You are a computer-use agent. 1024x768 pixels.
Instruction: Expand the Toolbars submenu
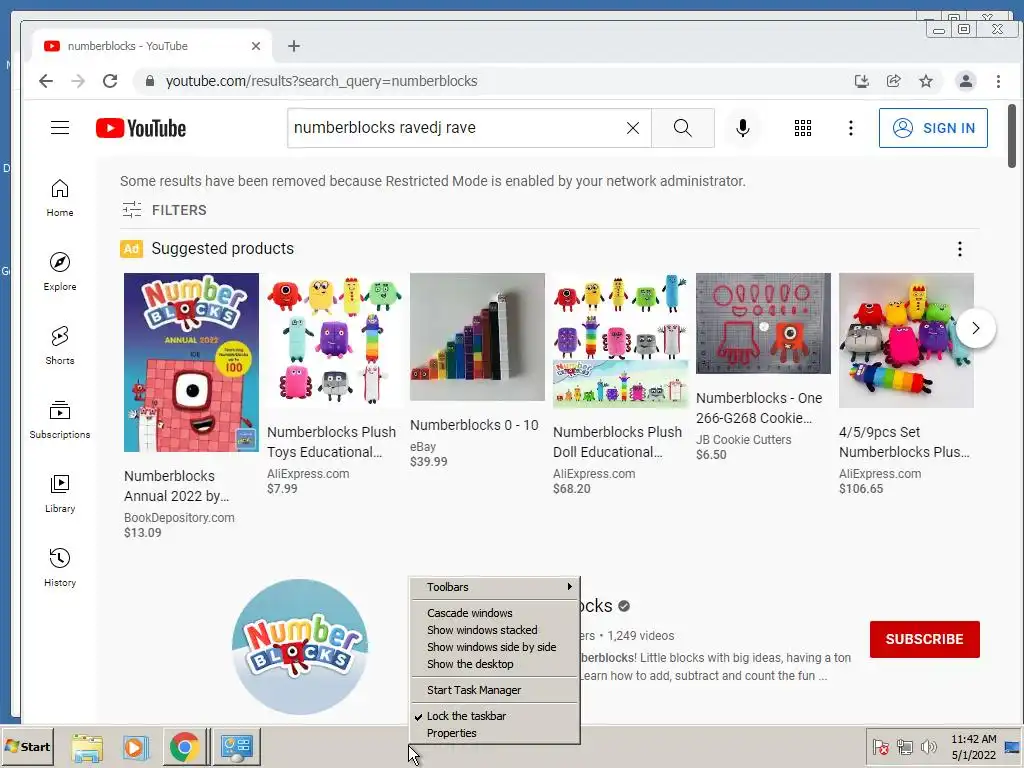[494, 587]
